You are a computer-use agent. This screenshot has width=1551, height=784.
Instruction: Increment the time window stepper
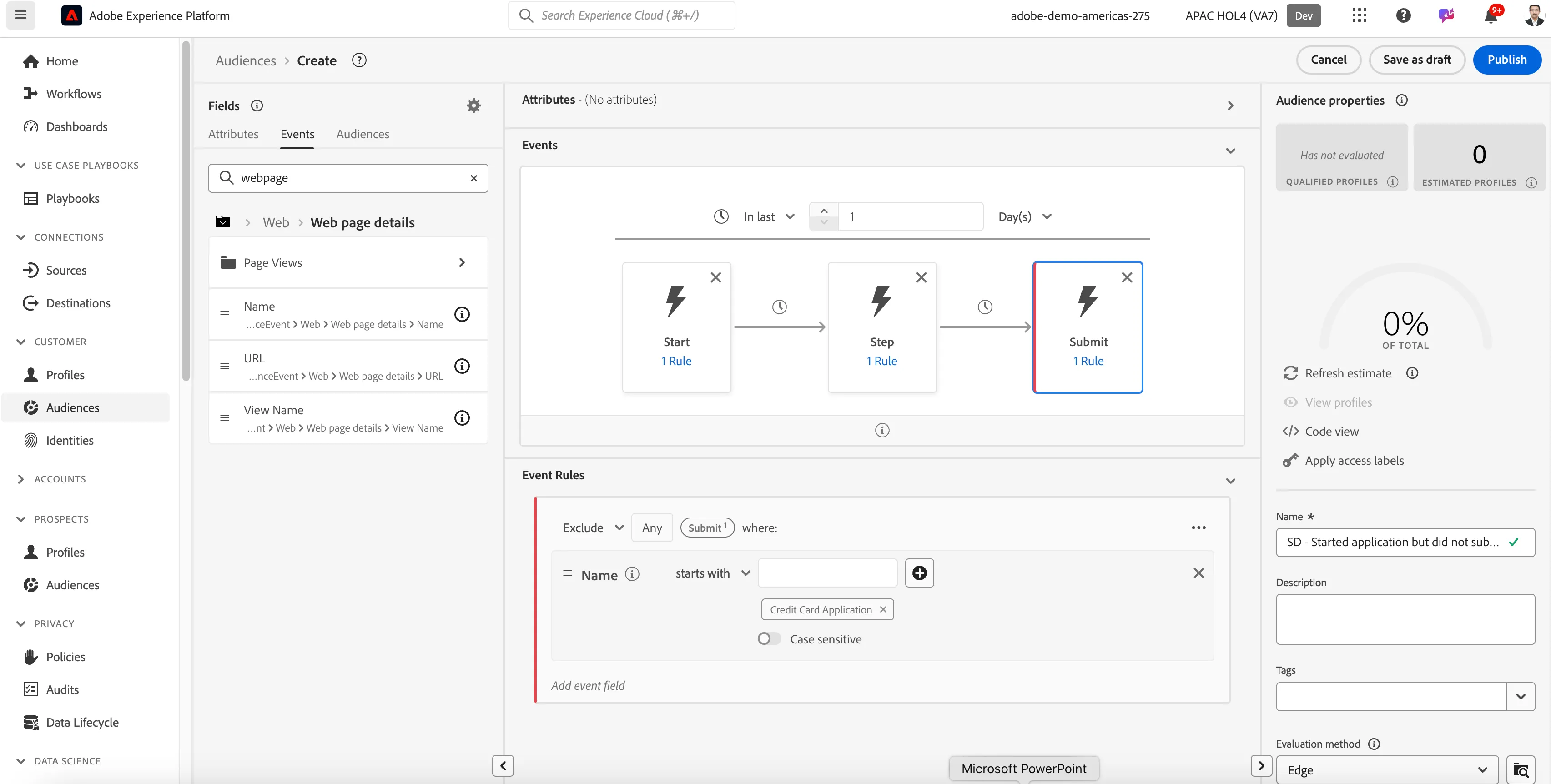tap(824, 210)
